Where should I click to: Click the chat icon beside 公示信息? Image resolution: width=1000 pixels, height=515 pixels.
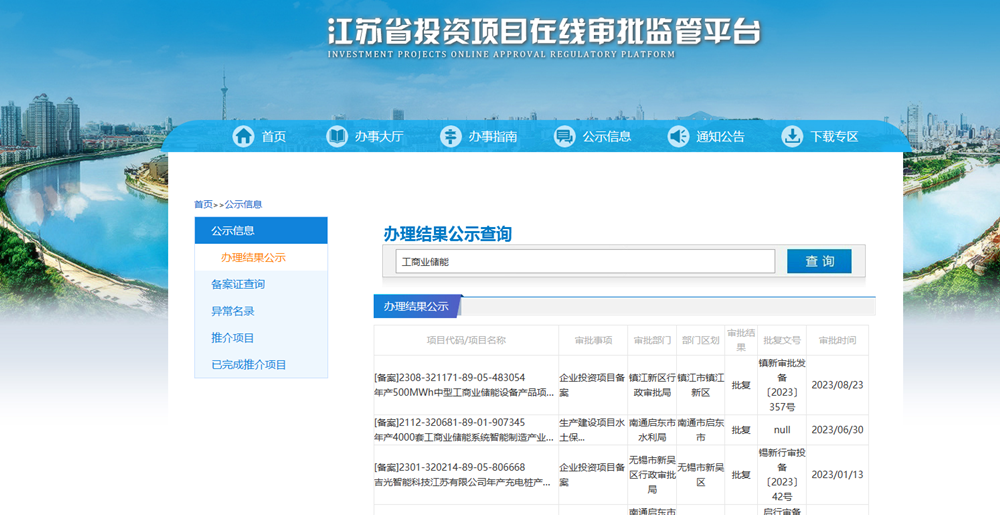565,137
